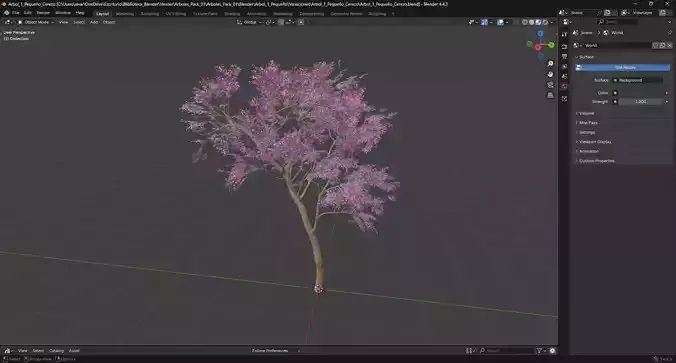This screenshot has width=676, height=363.
Task: Open the Tool properties tab
Action: (564, 34)
